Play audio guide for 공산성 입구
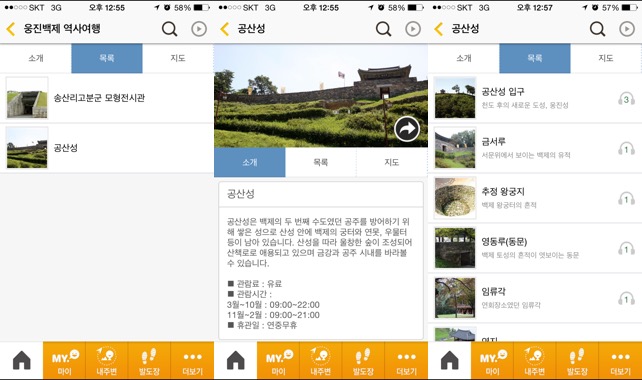642x380 pixels. tap(626, 99)
